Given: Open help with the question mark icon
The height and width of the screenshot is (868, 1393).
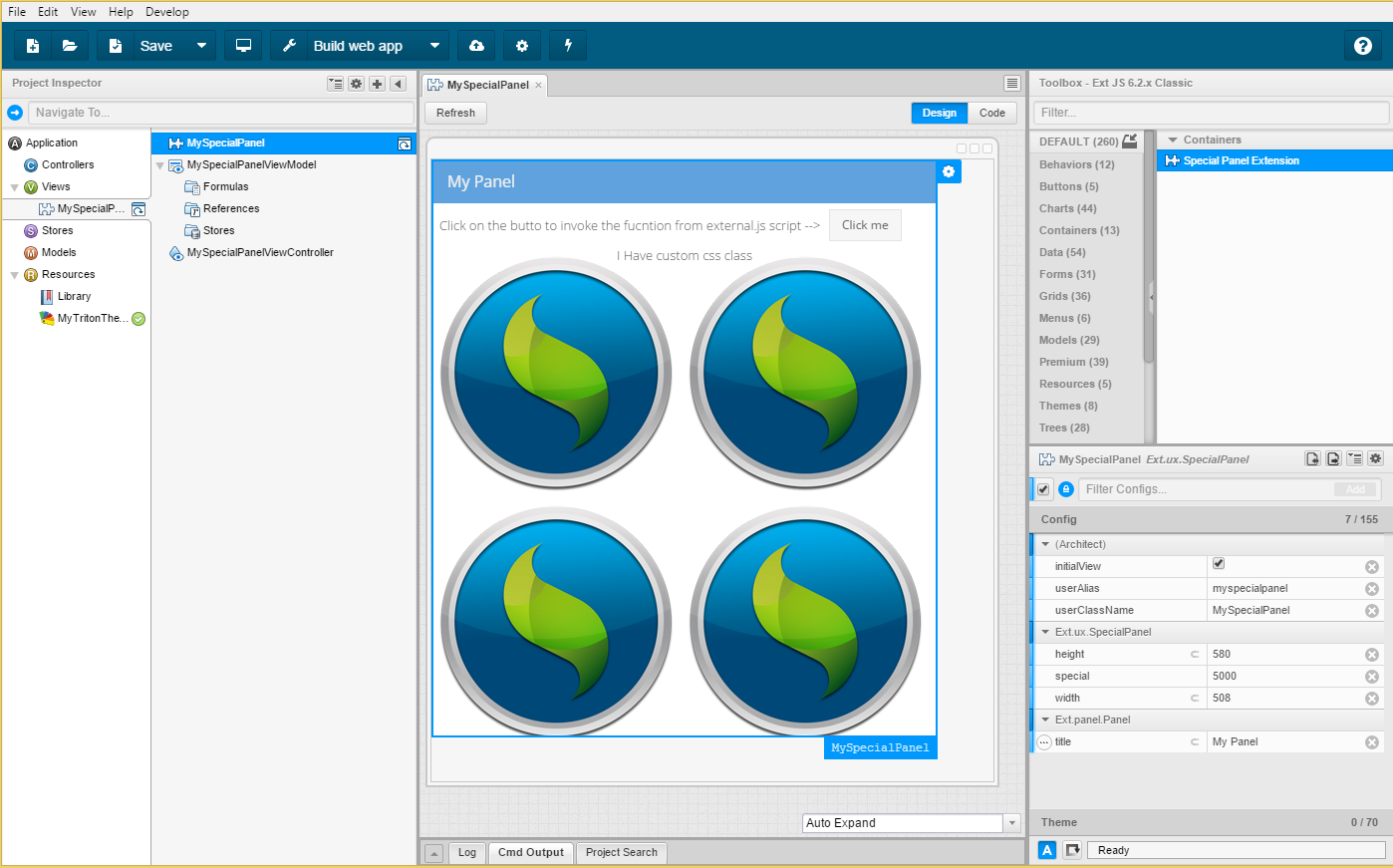Looking at the screenshot, I should [x=1363, y=46].
